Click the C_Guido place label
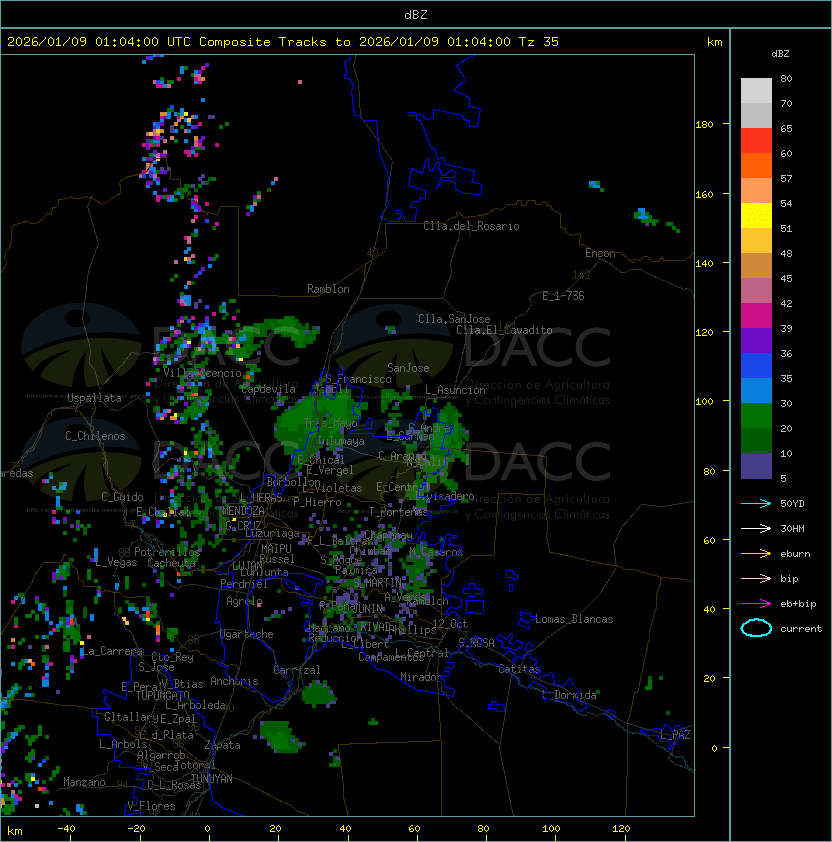This screenshot has width=832, height=842. pyautogui.click(x=122, y=497)
